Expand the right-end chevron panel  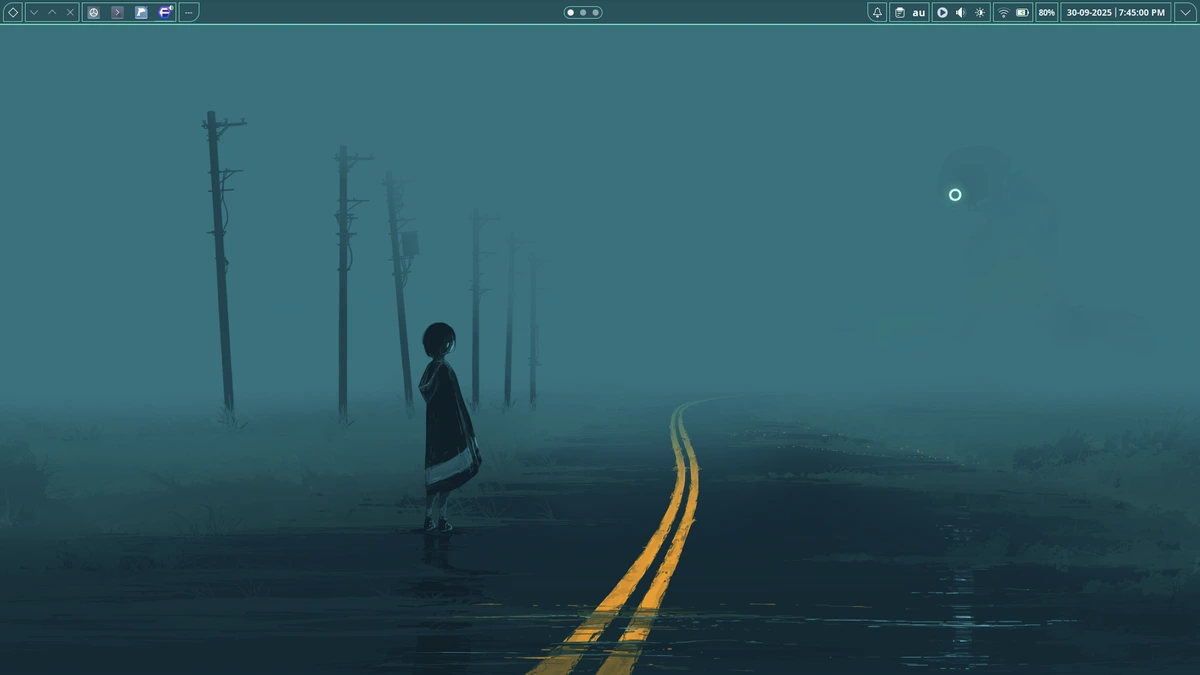pos(1185,12)
